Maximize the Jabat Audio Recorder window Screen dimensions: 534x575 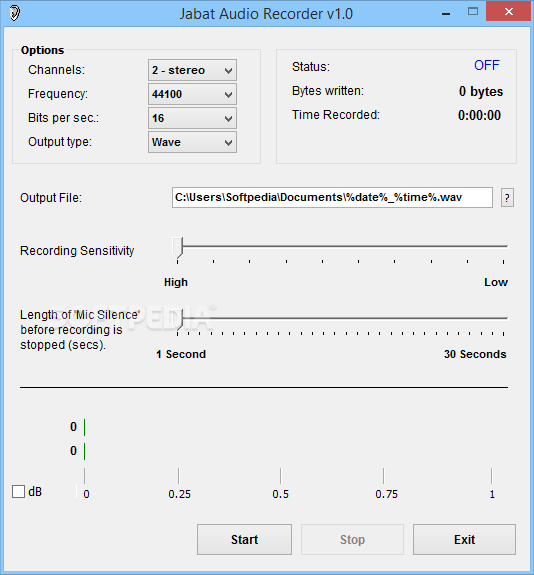pos(473,12)
